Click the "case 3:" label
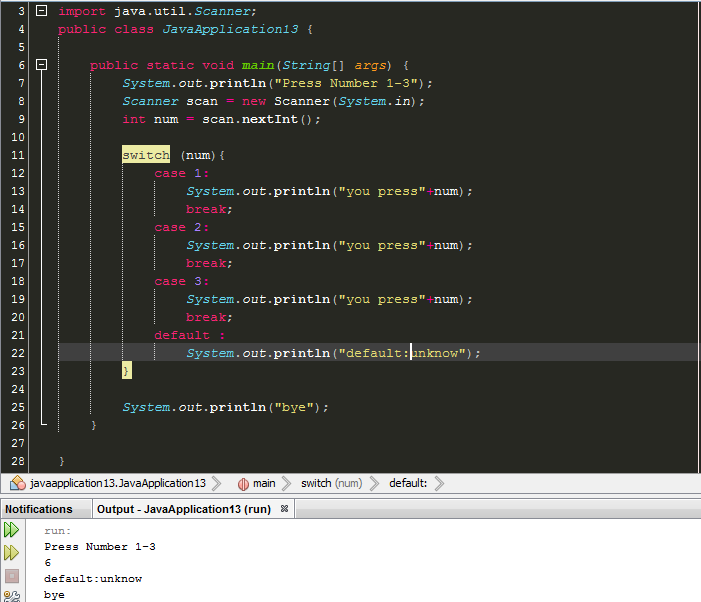 tap(182, 281)
